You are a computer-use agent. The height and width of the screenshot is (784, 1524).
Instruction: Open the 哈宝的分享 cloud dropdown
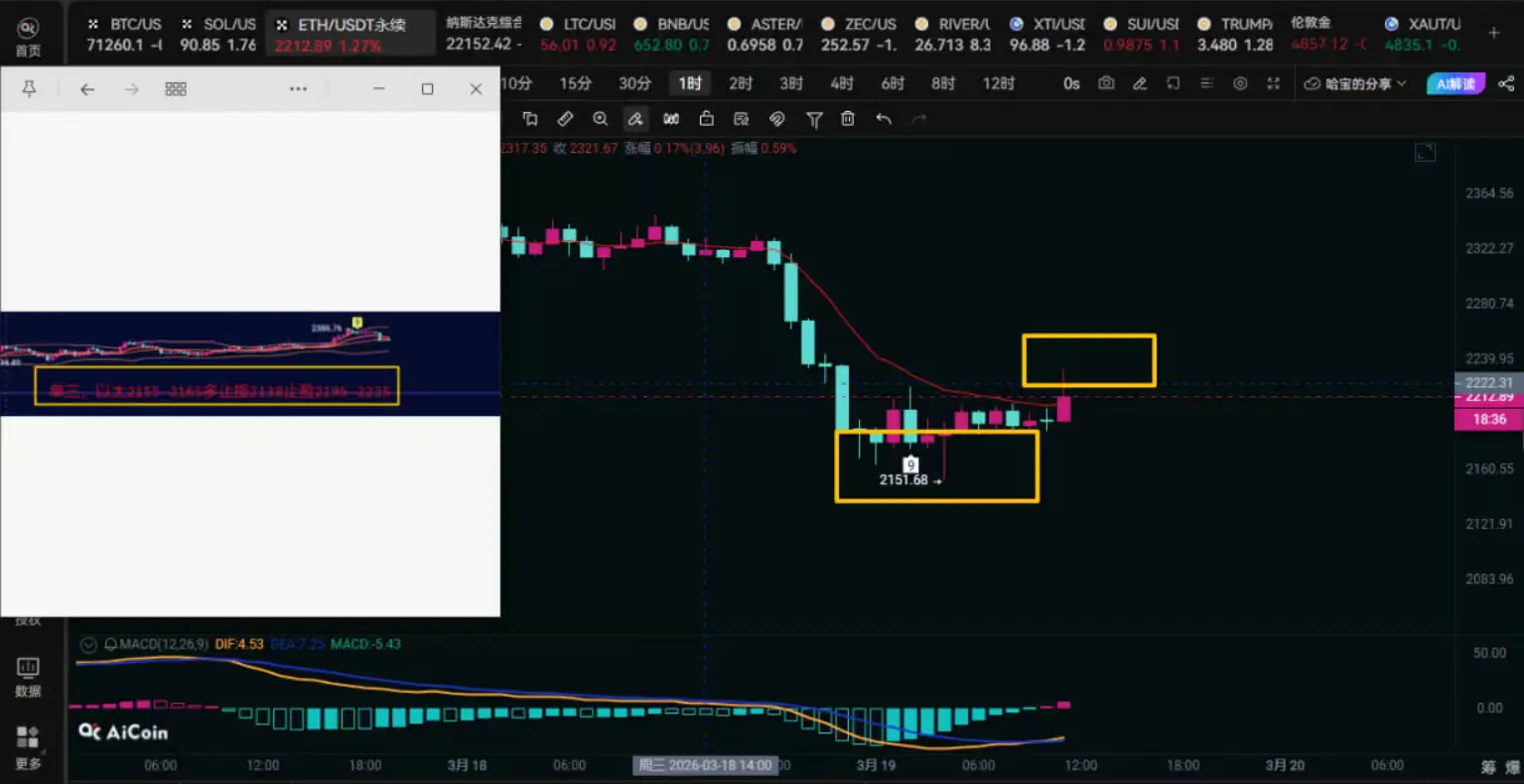point(1356,83)
